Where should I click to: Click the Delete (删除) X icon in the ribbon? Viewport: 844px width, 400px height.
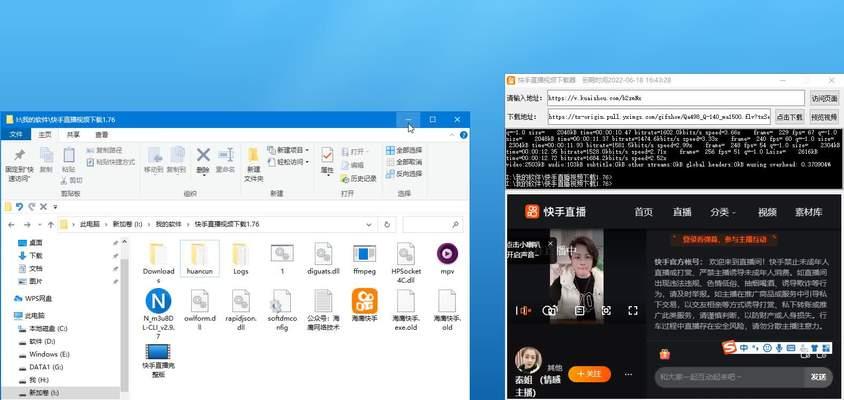203,155
